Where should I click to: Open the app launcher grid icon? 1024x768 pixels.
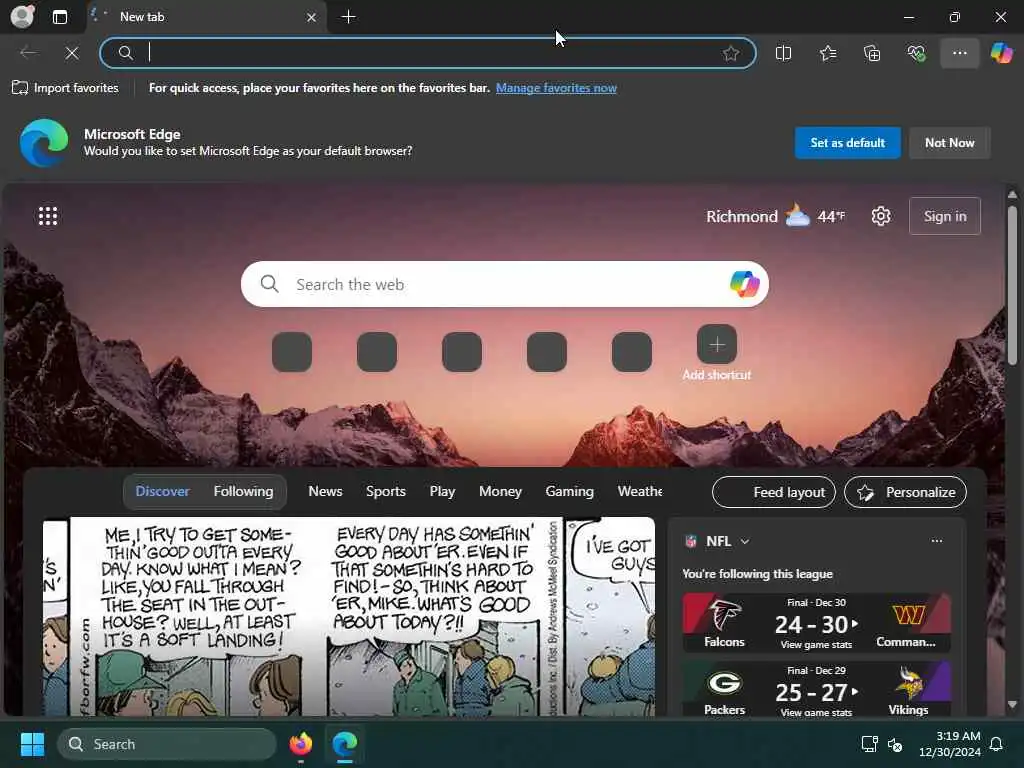tap(48, 216)
